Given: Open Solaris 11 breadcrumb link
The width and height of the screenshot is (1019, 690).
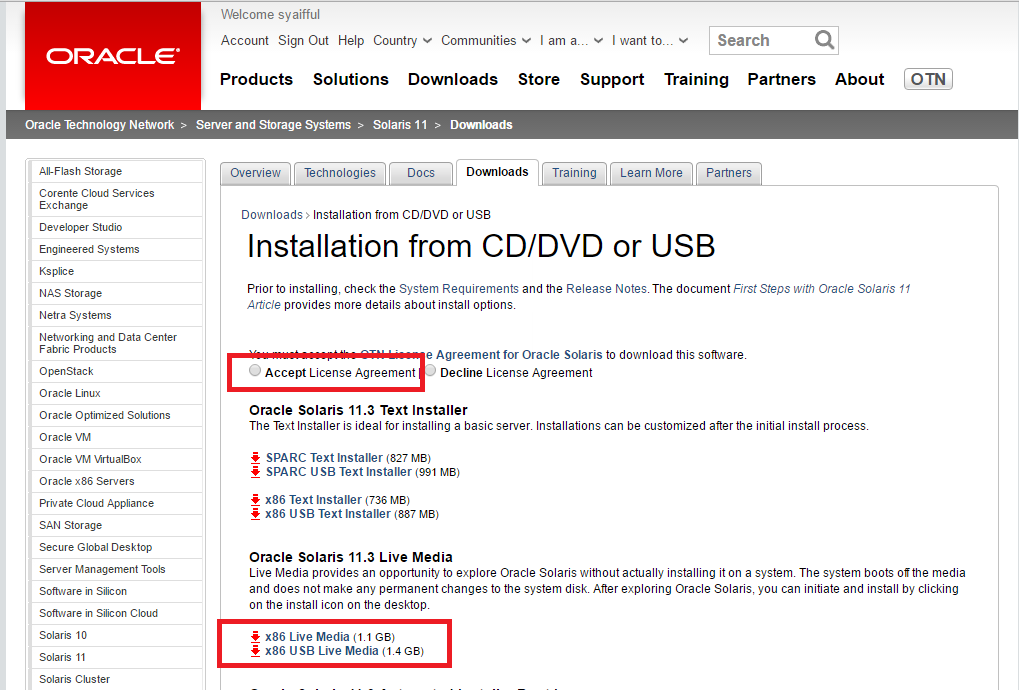Looking at the screenshot, I should [400, 125].
